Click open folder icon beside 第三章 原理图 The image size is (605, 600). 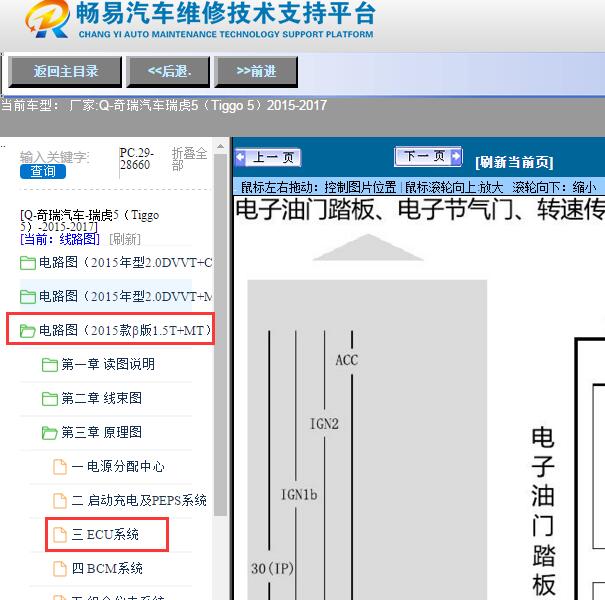point(50,433)
